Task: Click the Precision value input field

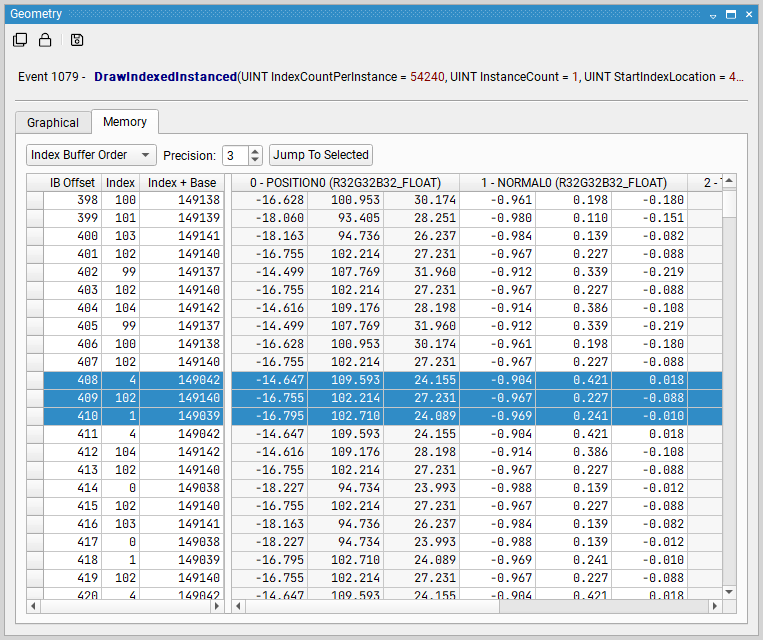Action: [234, 155]
